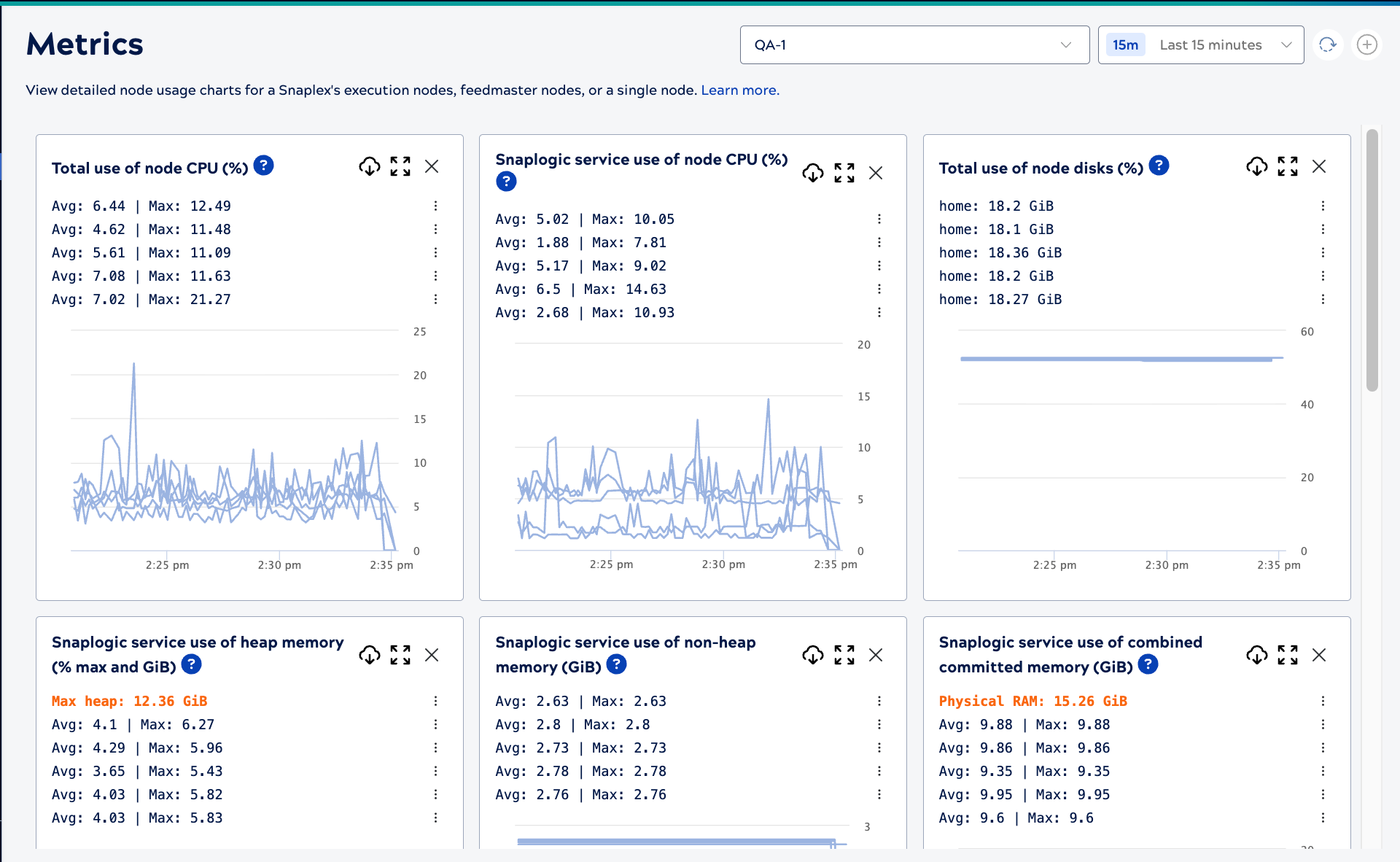Click the node disks usage line near 50%

[1121, 359]
